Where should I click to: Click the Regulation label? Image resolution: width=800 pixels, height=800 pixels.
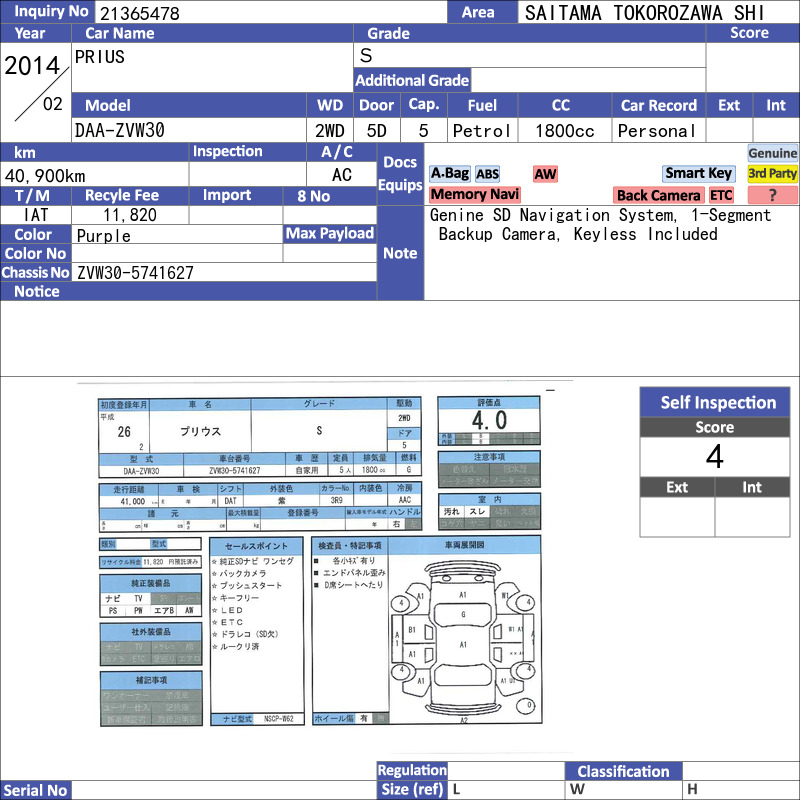[x=412, y=770]
